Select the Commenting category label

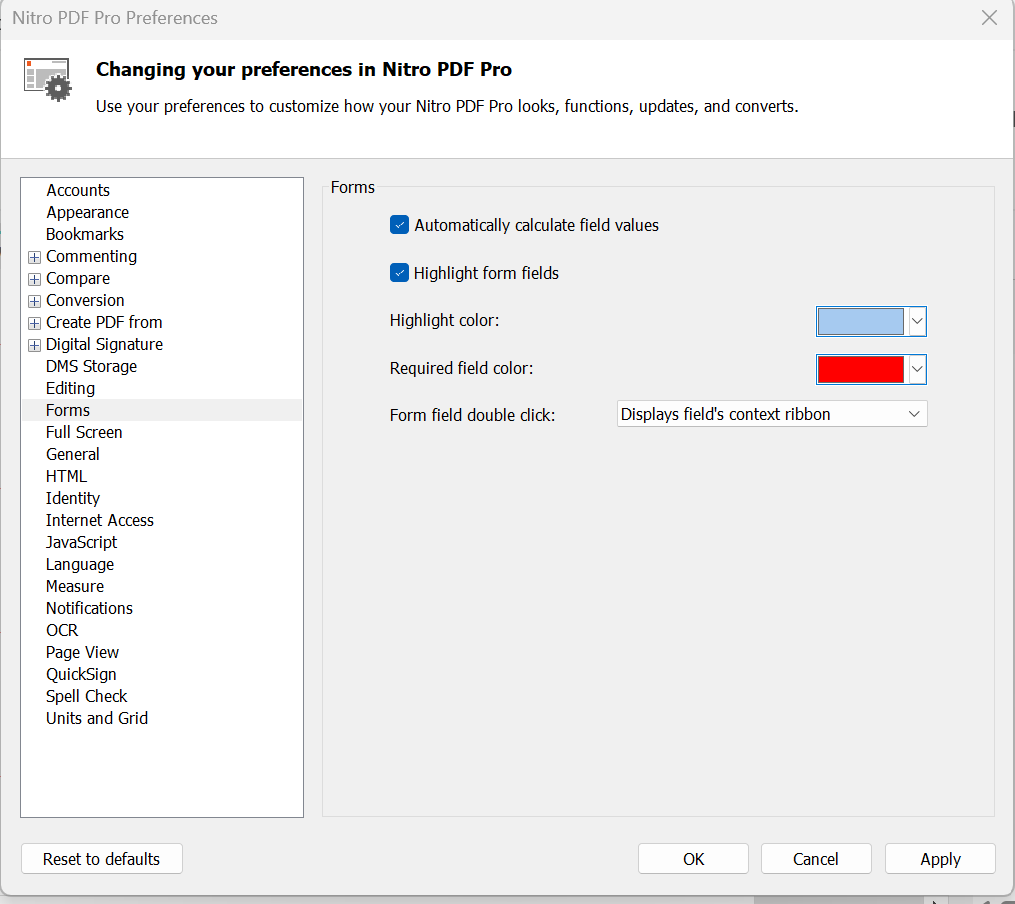pos(91,256)
